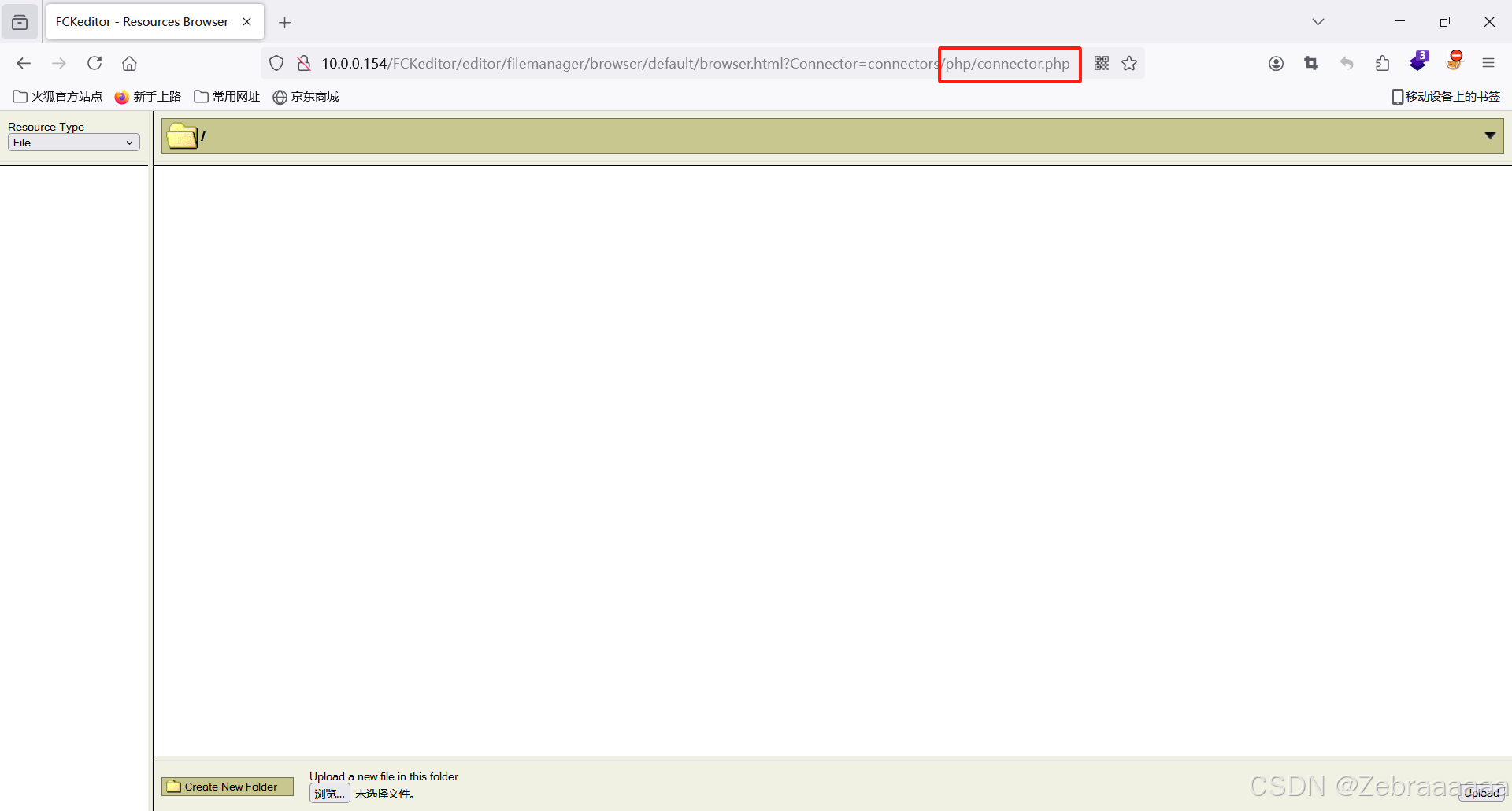Image resolution: width=1512 pixels, height=811 pixels.
Task: Open the purple extension with badge
Action: [x=1419, y=61]
